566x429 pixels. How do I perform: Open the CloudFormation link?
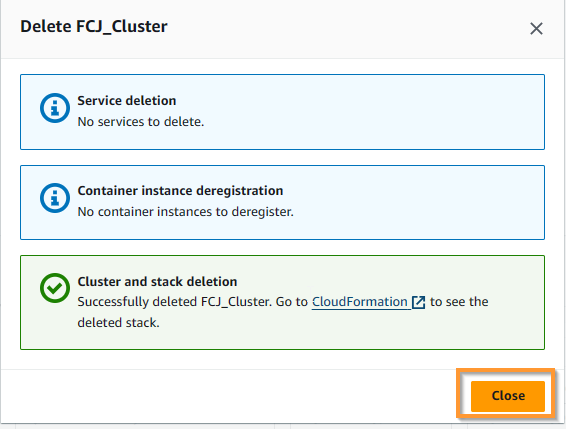360,302
